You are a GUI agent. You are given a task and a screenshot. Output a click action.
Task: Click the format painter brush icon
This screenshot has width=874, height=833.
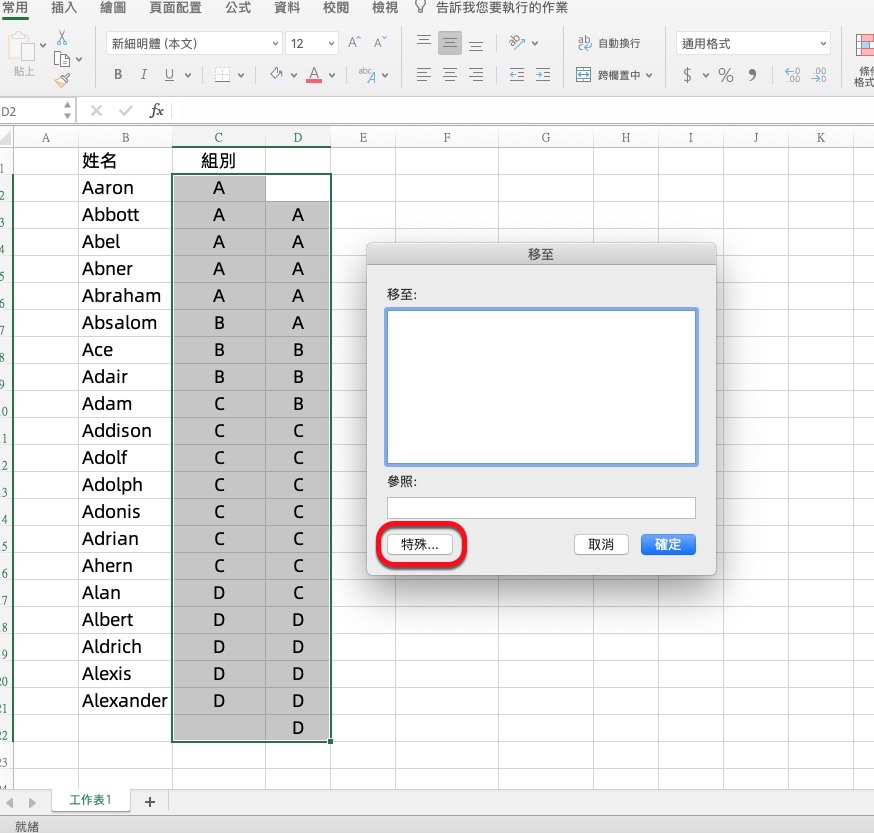pyautogui.click(x=62, y=80)
